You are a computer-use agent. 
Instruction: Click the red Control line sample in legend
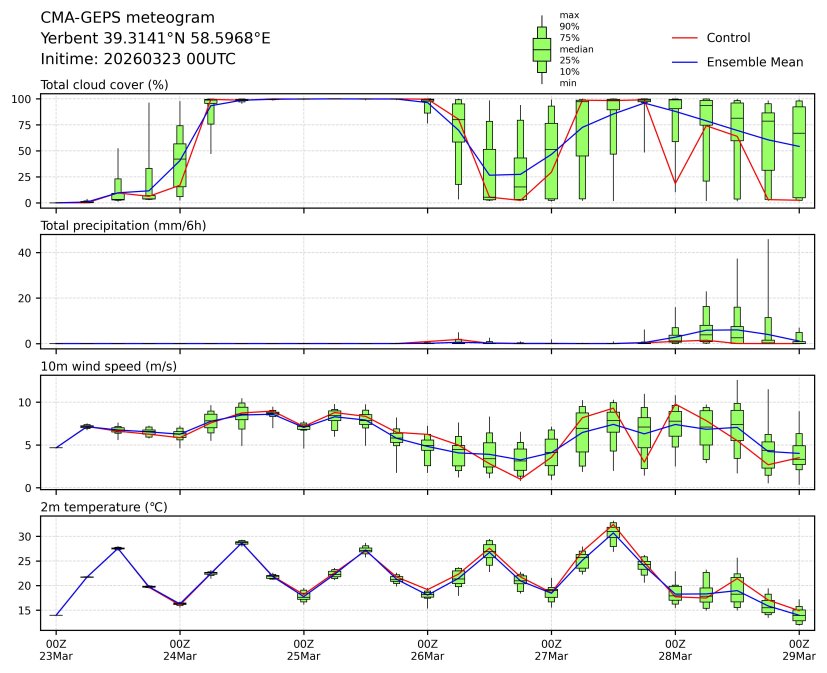pos(682,38)
